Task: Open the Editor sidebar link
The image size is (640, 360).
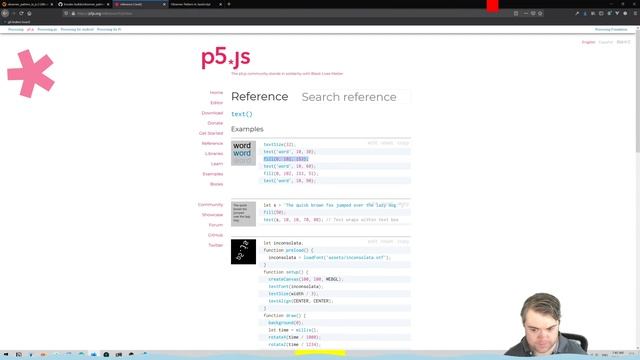Action: click(217, 103)
